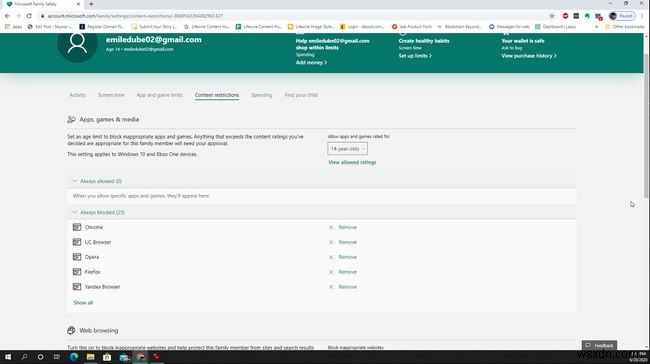
Task: Click the Web browsing section icon
Action: [x=71, y=330]
